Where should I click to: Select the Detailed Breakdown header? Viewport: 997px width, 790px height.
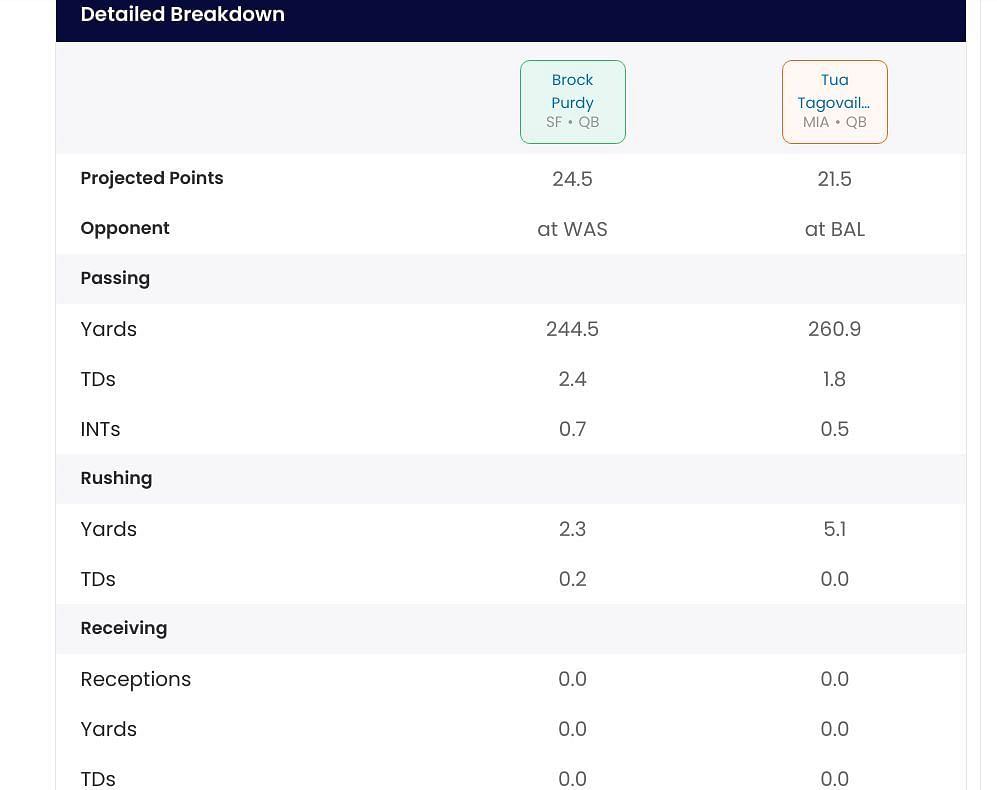[x=182, y=15]
